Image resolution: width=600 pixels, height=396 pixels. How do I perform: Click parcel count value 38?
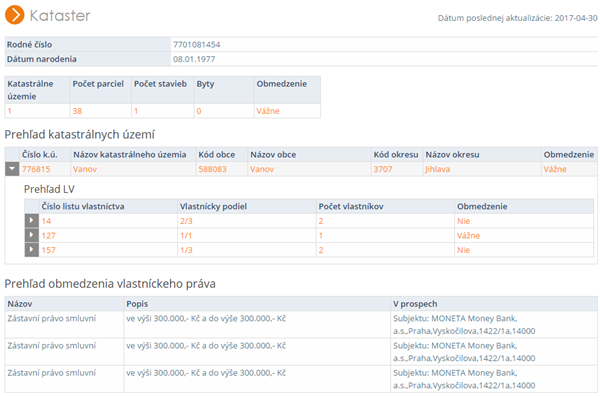(77, 111)
